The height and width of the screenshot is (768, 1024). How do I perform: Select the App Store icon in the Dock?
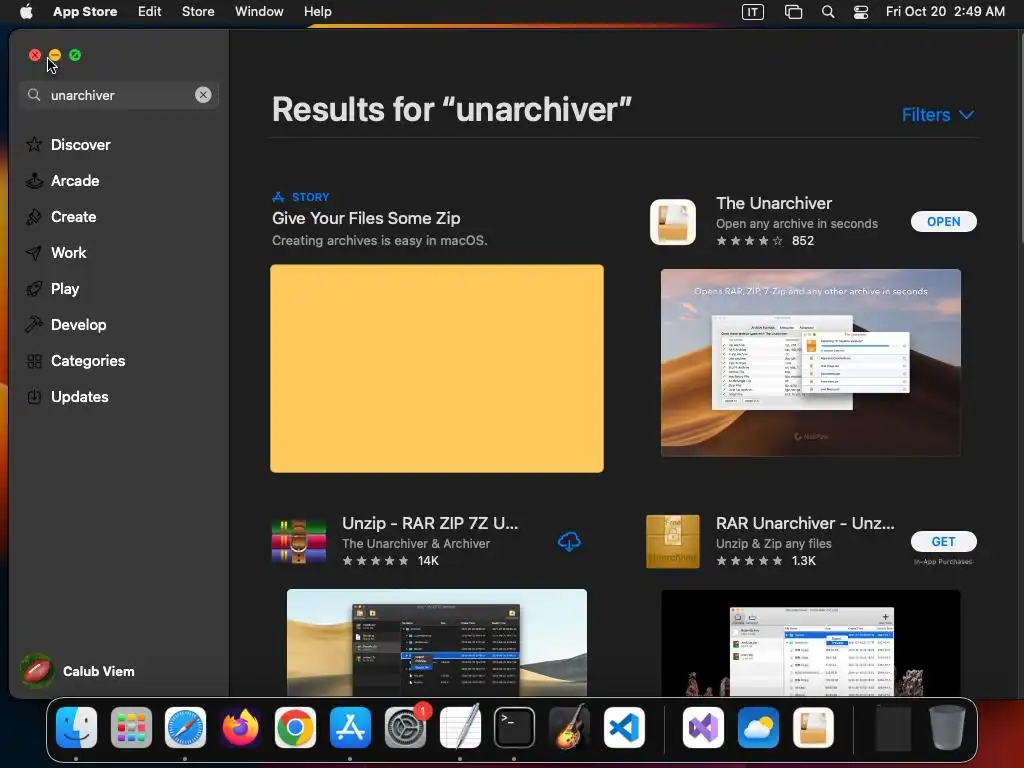(x=350, y=728)
